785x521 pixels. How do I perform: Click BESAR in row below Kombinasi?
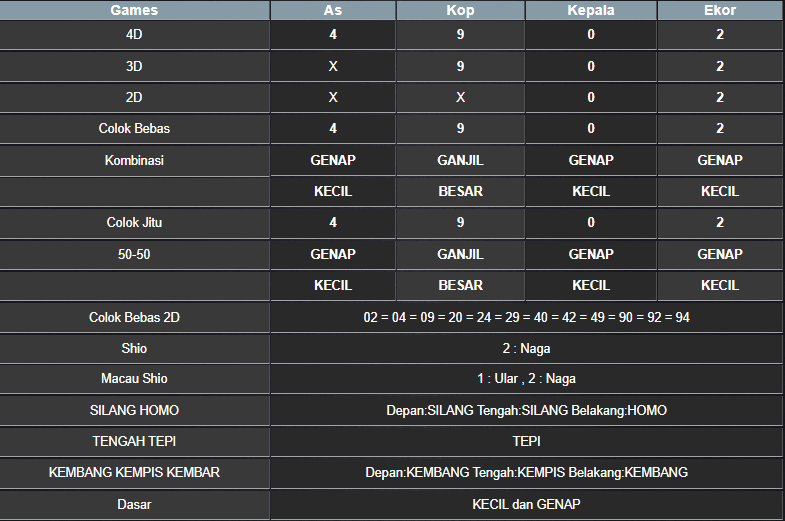point(460,191)
